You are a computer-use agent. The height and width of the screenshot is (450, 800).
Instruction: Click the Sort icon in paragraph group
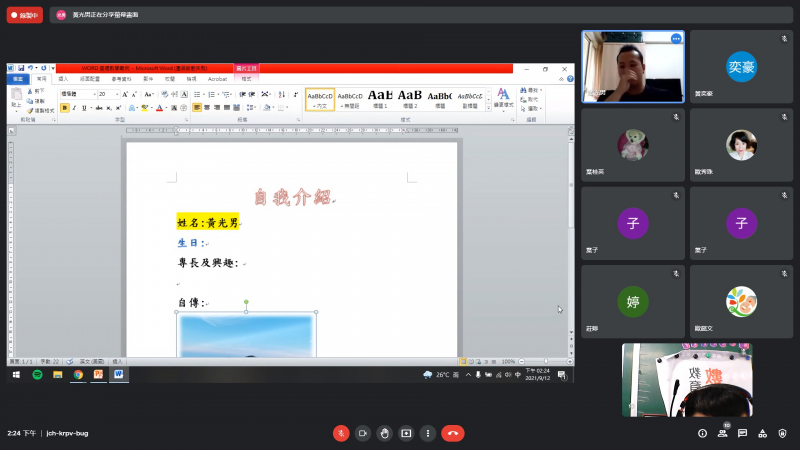point(281,94)
